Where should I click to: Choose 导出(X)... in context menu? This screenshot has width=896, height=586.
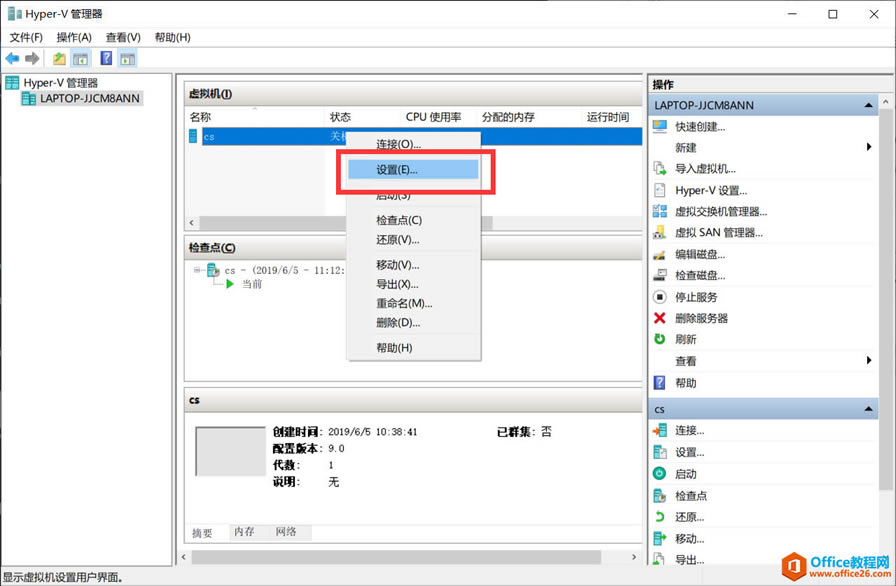[413, 284]
